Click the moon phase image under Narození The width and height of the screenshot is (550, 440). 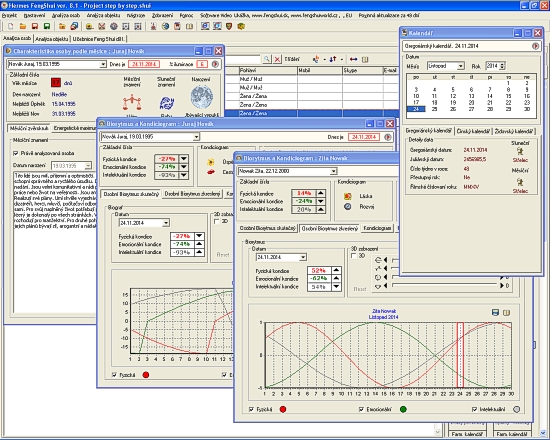tap(202, 97)
